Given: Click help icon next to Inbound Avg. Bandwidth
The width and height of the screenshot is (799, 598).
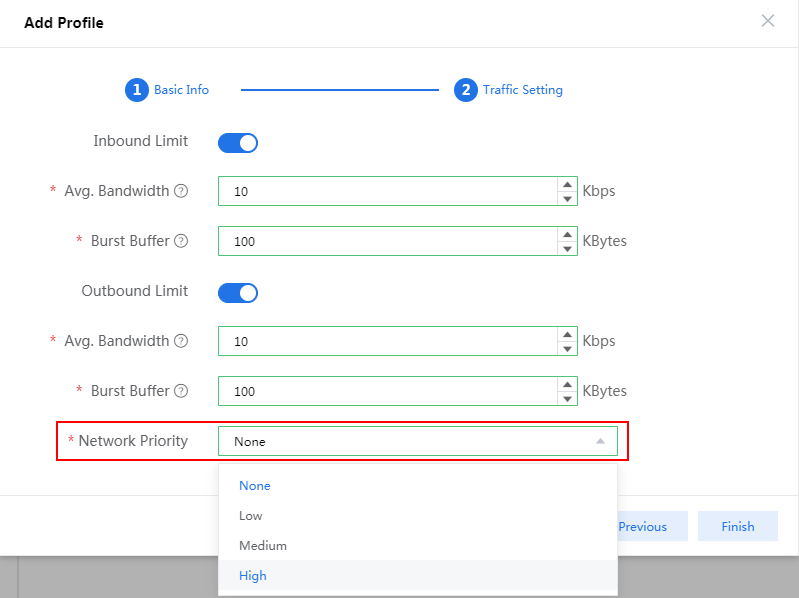Looking at the screenshot, I should coord(181,191).
